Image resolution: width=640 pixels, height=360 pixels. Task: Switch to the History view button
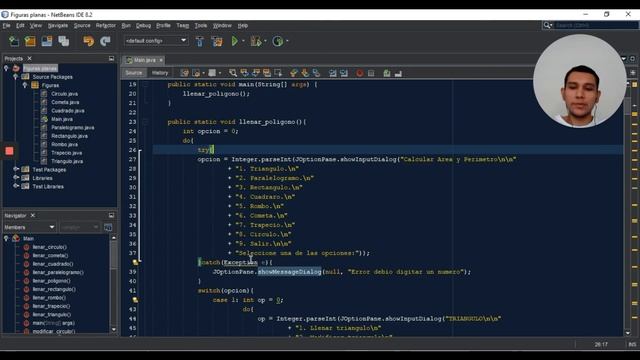point(160,73)
